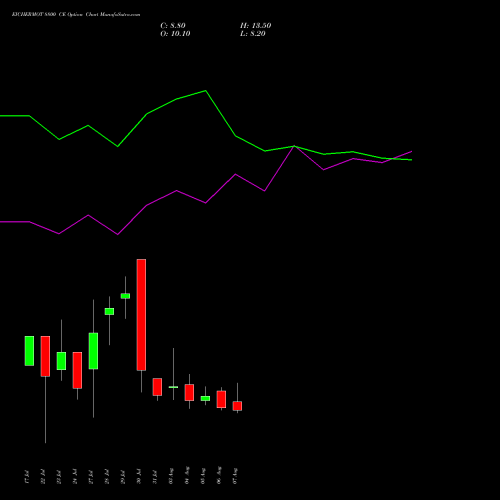Select the tall red candlestick for 30 Jul

(141, 315)
